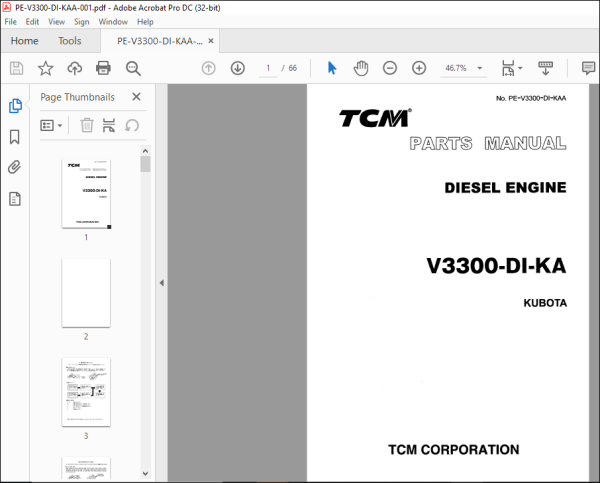Select the PE-V3300-DI-KAA document tab
The width and height of the screenshot is (600, 483).
click(160, 41)
